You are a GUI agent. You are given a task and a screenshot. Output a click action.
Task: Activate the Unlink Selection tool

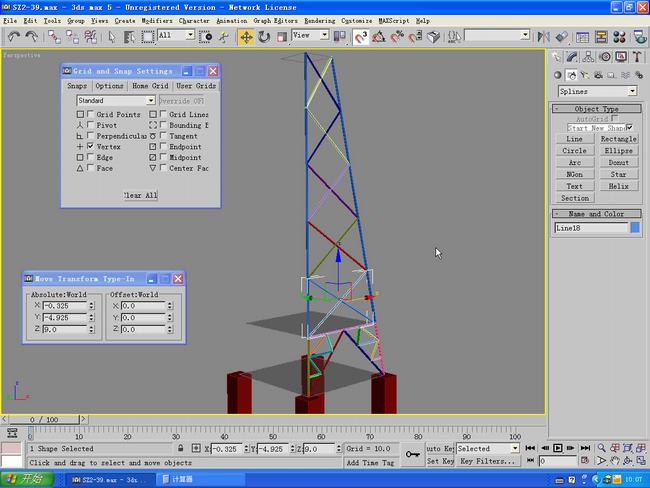[x=72, y=37]
